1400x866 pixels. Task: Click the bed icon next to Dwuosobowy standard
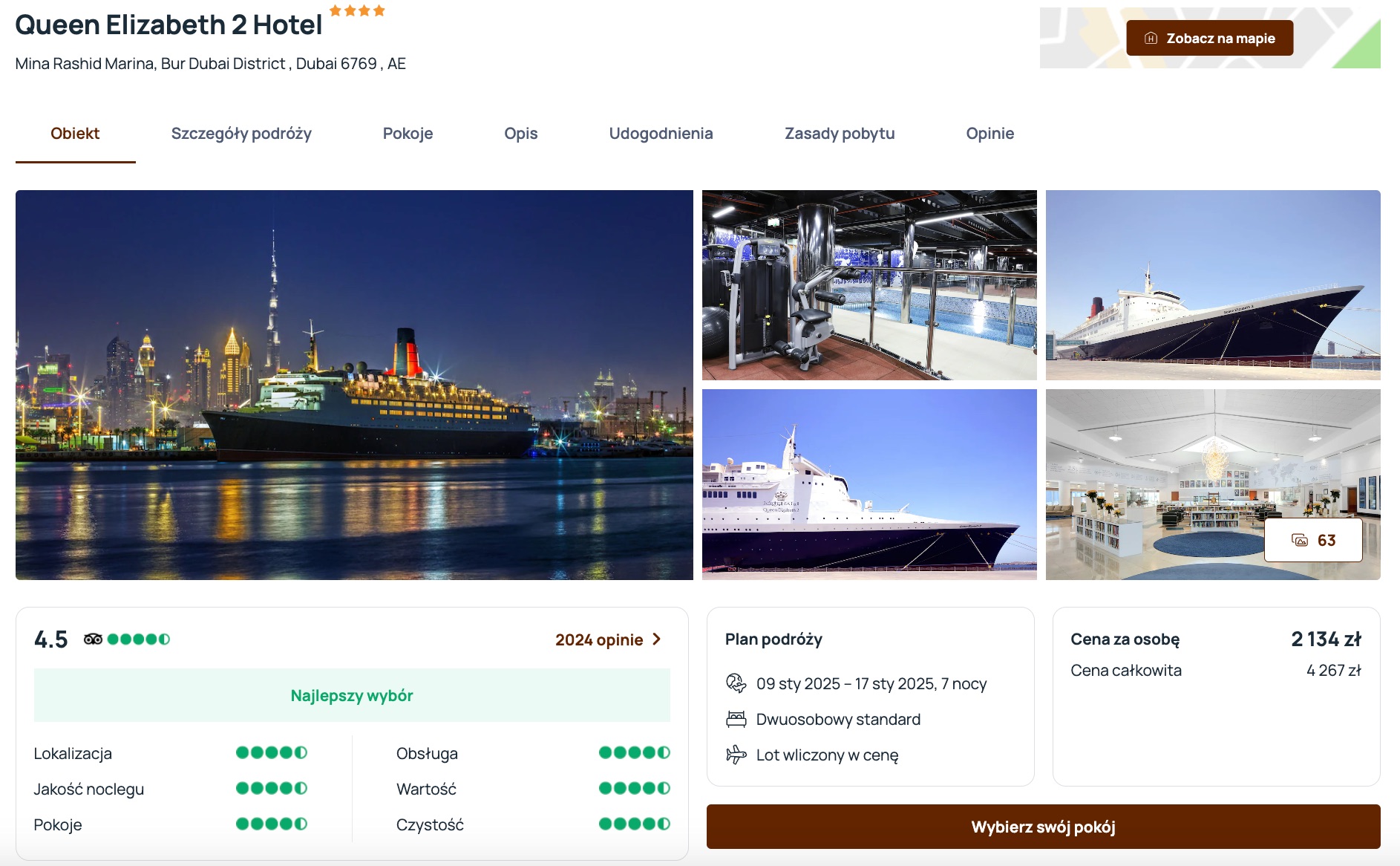click(x=736, y=719)
